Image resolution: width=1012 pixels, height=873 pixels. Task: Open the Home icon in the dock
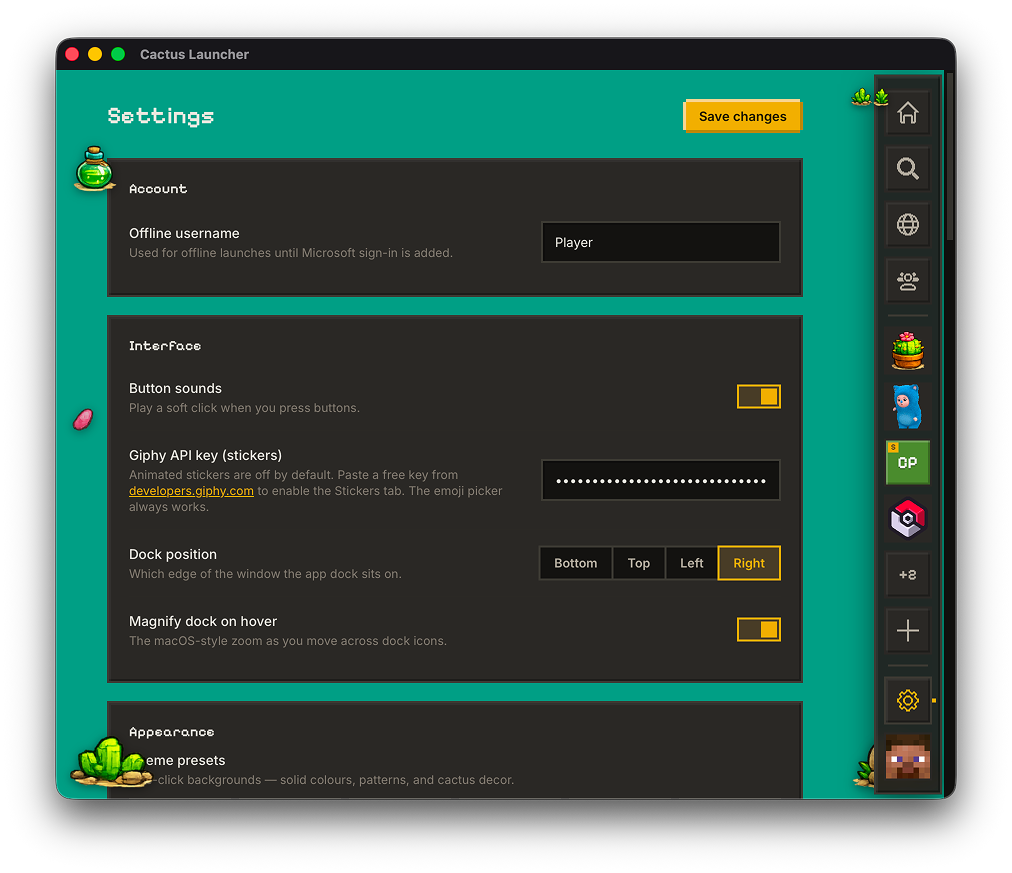point(907,113)
